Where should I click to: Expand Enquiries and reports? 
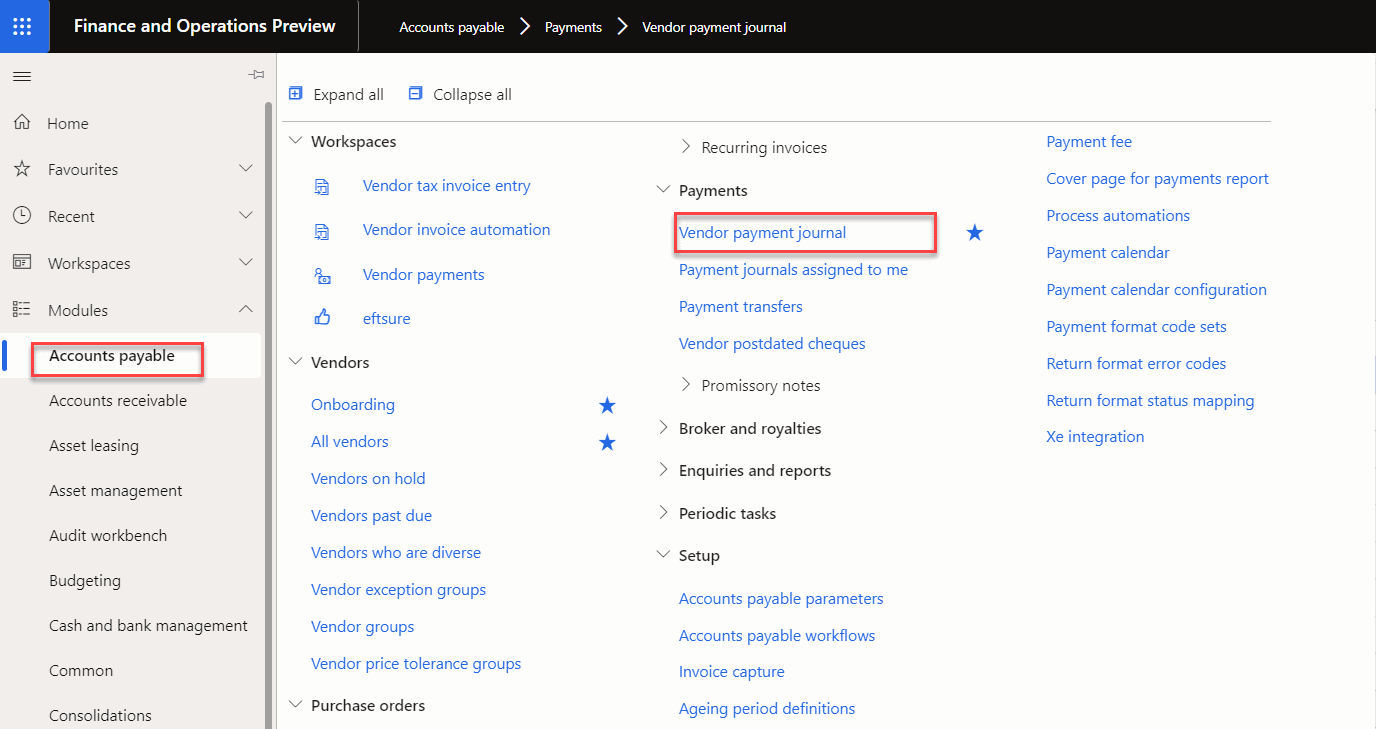coord(663,470)
